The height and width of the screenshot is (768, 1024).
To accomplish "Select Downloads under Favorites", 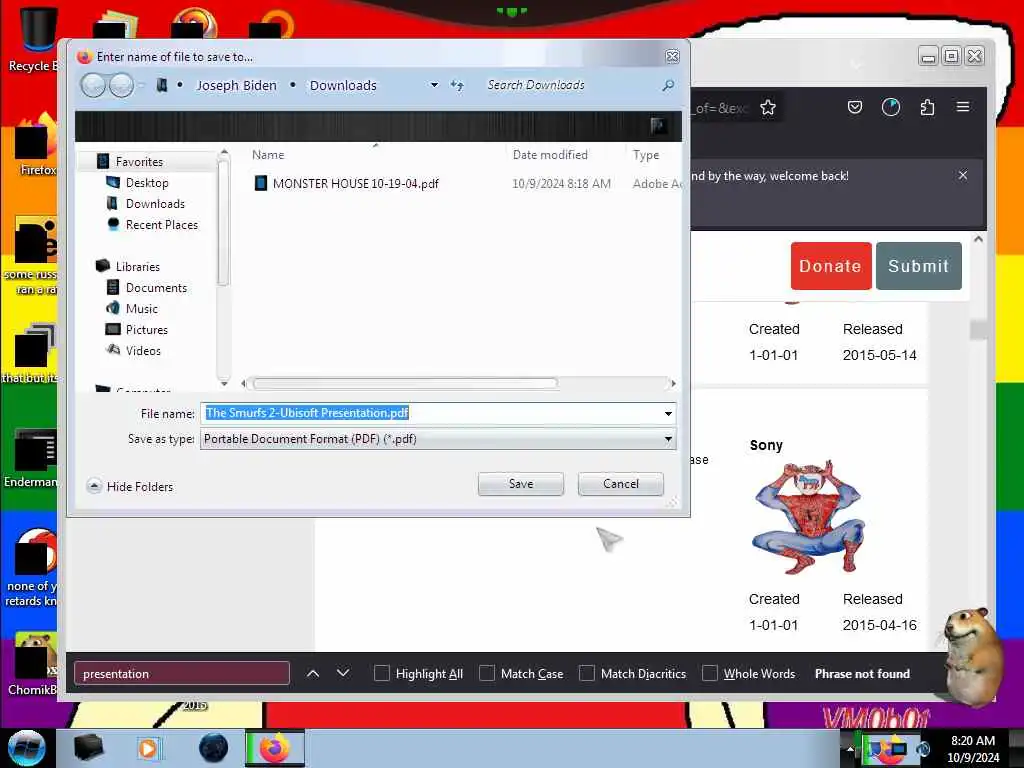I will pyautogui.click(x=155, y=204).
